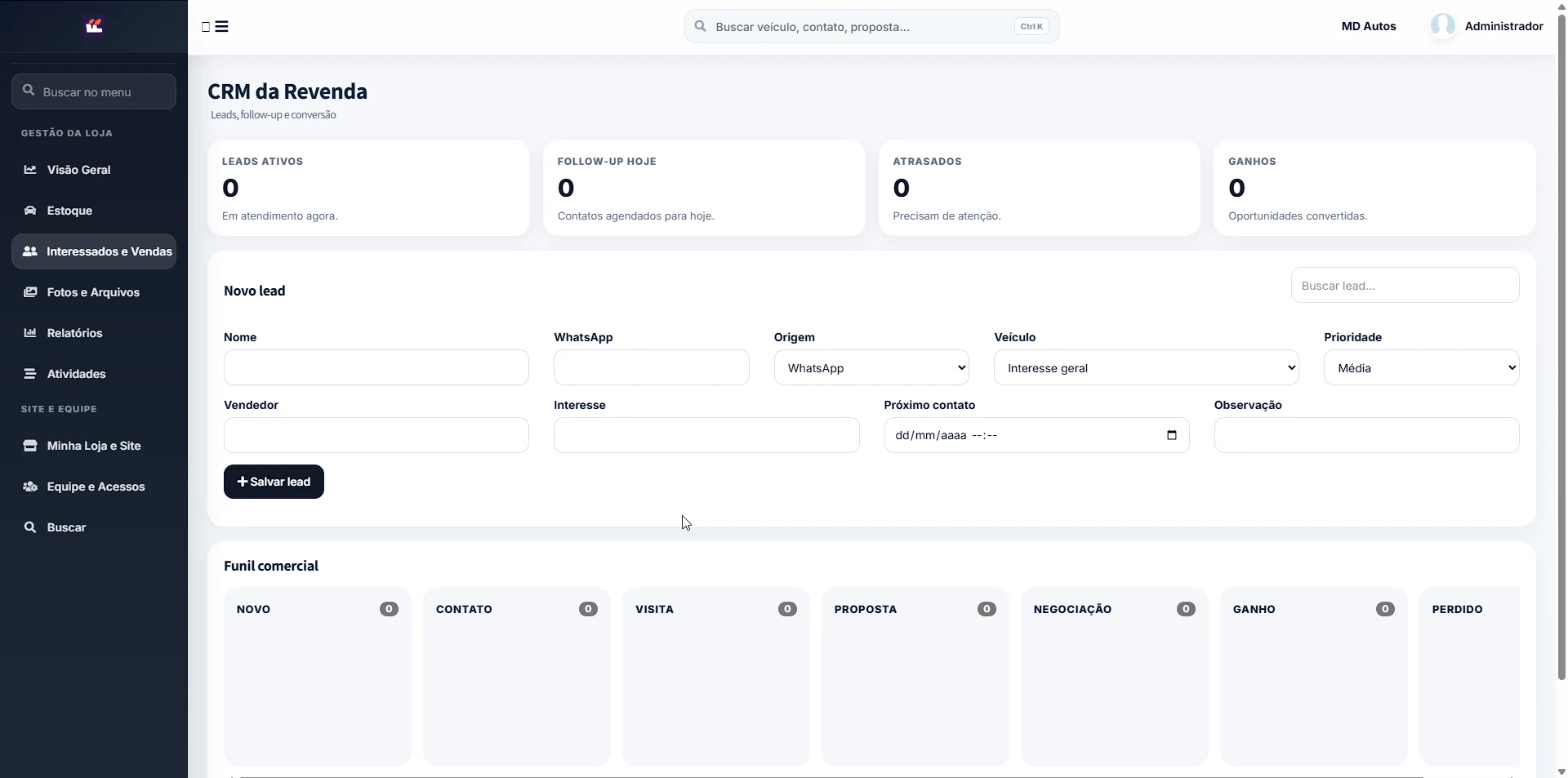Click the count badge in the NOVO column

(389, 609)
